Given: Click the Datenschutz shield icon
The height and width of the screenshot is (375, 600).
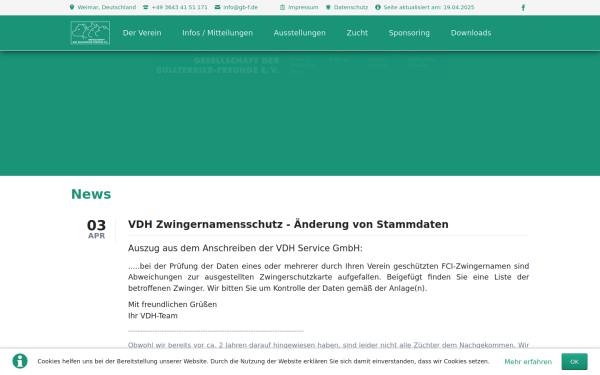Looking at the screenshot, I should point(328,7).
